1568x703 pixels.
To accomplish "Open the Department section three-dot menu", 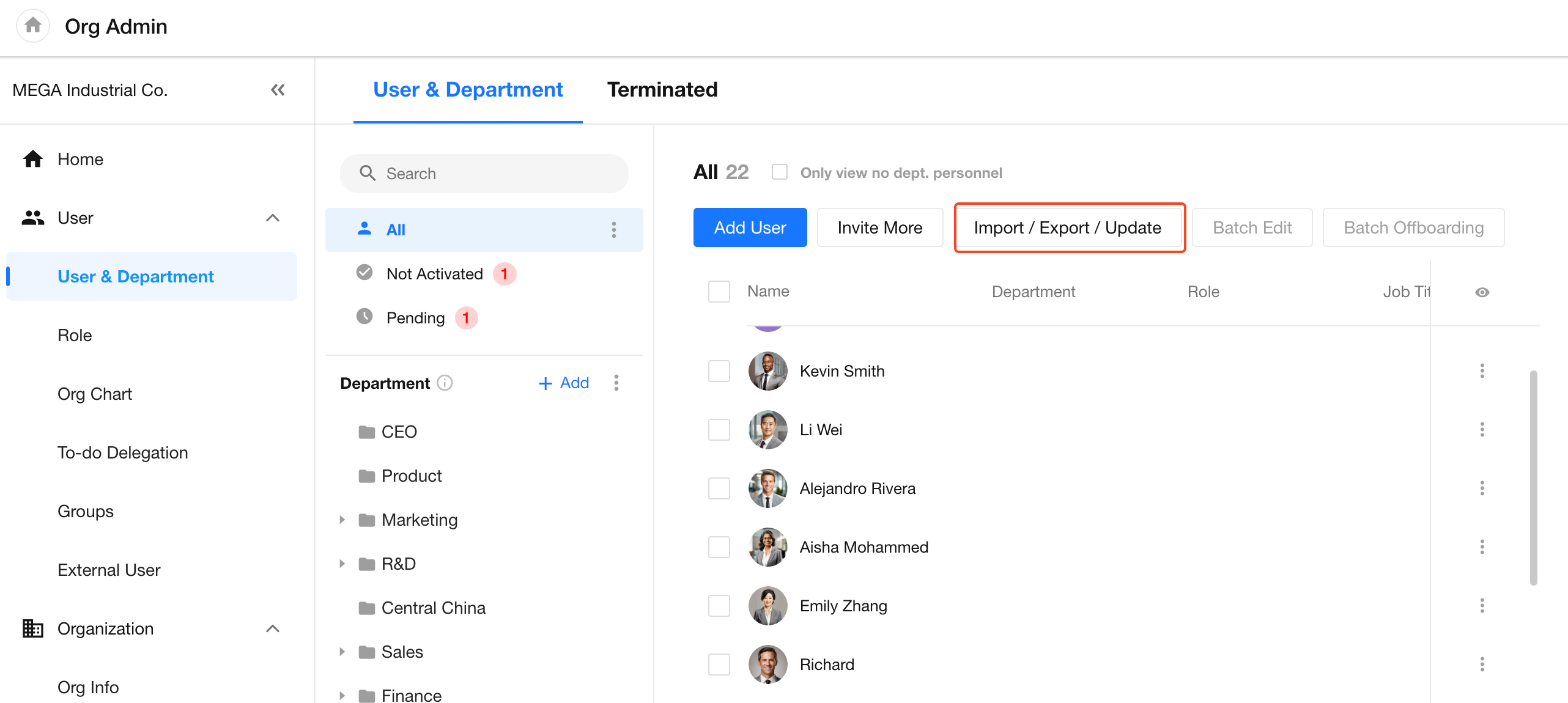I will (616, 383).
